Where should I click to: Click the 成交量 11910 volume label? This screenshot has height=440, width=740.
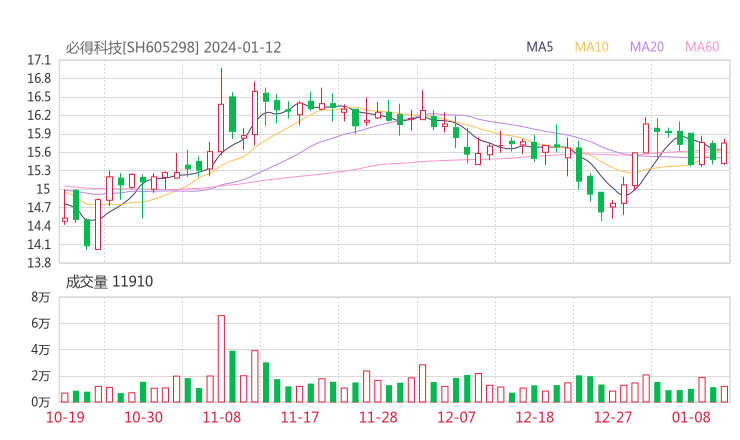(x=109, y=281)
